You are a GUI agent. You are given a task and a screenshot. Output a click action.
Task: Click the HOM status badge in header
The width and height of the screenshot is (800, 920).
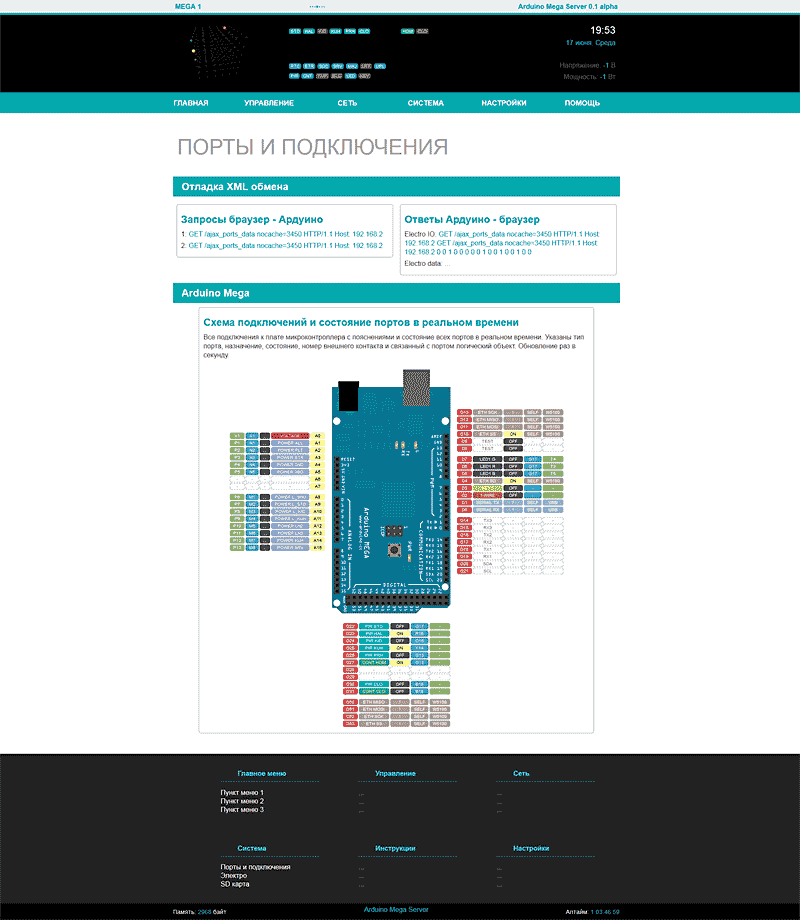pyautogui.click(x=407, y=31)
